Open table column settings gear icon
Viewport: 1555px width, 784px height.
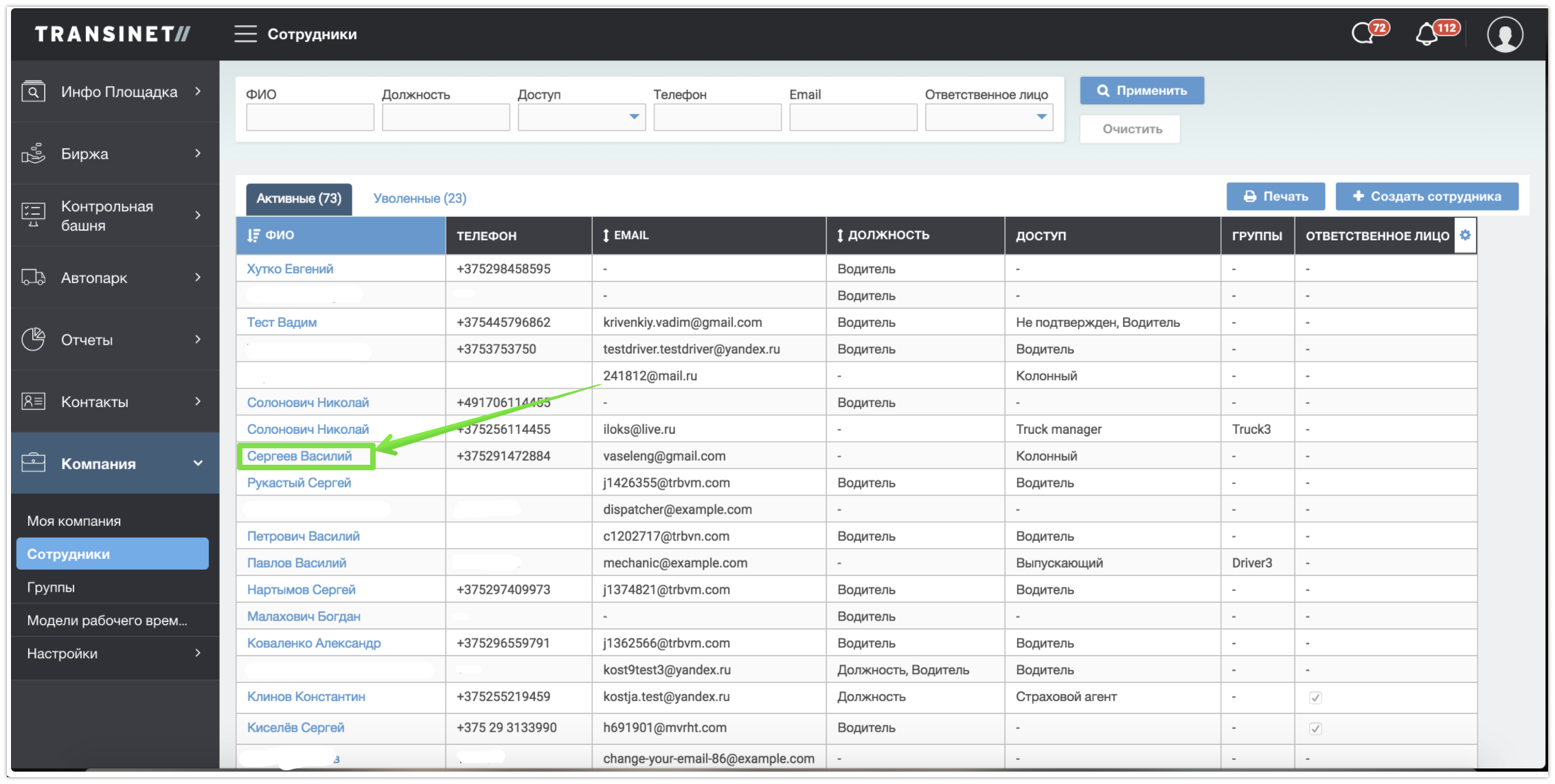click(1465, 235)
